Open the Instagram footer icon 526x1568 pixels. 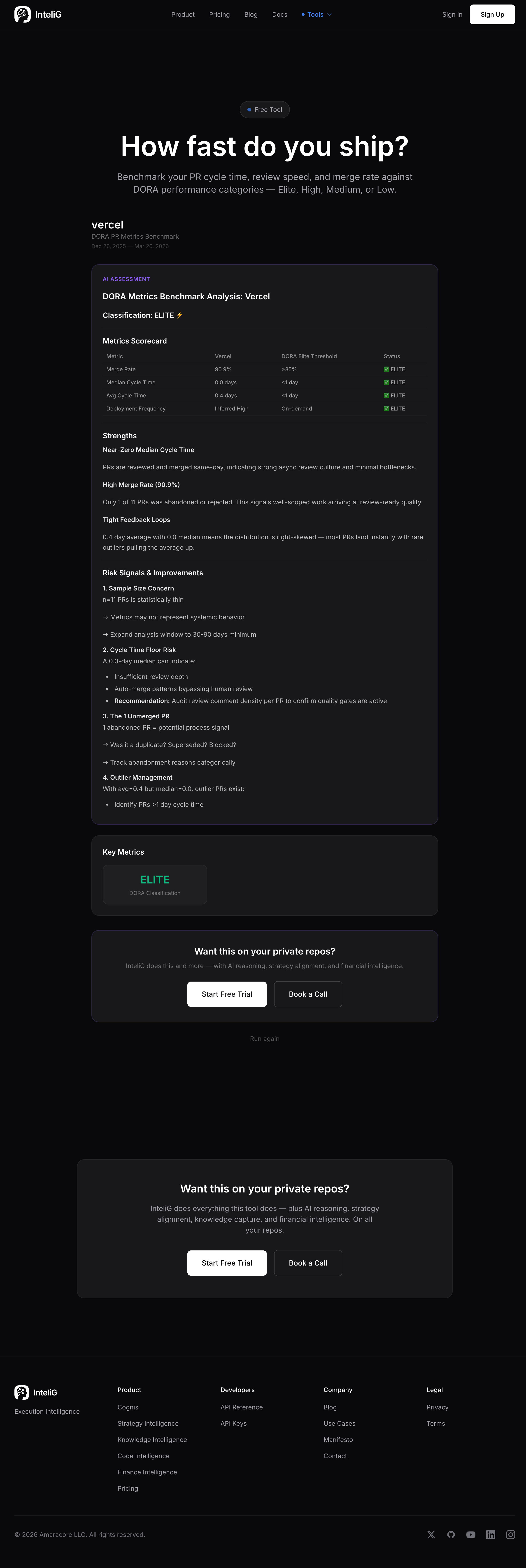(x=511, y=1535)
